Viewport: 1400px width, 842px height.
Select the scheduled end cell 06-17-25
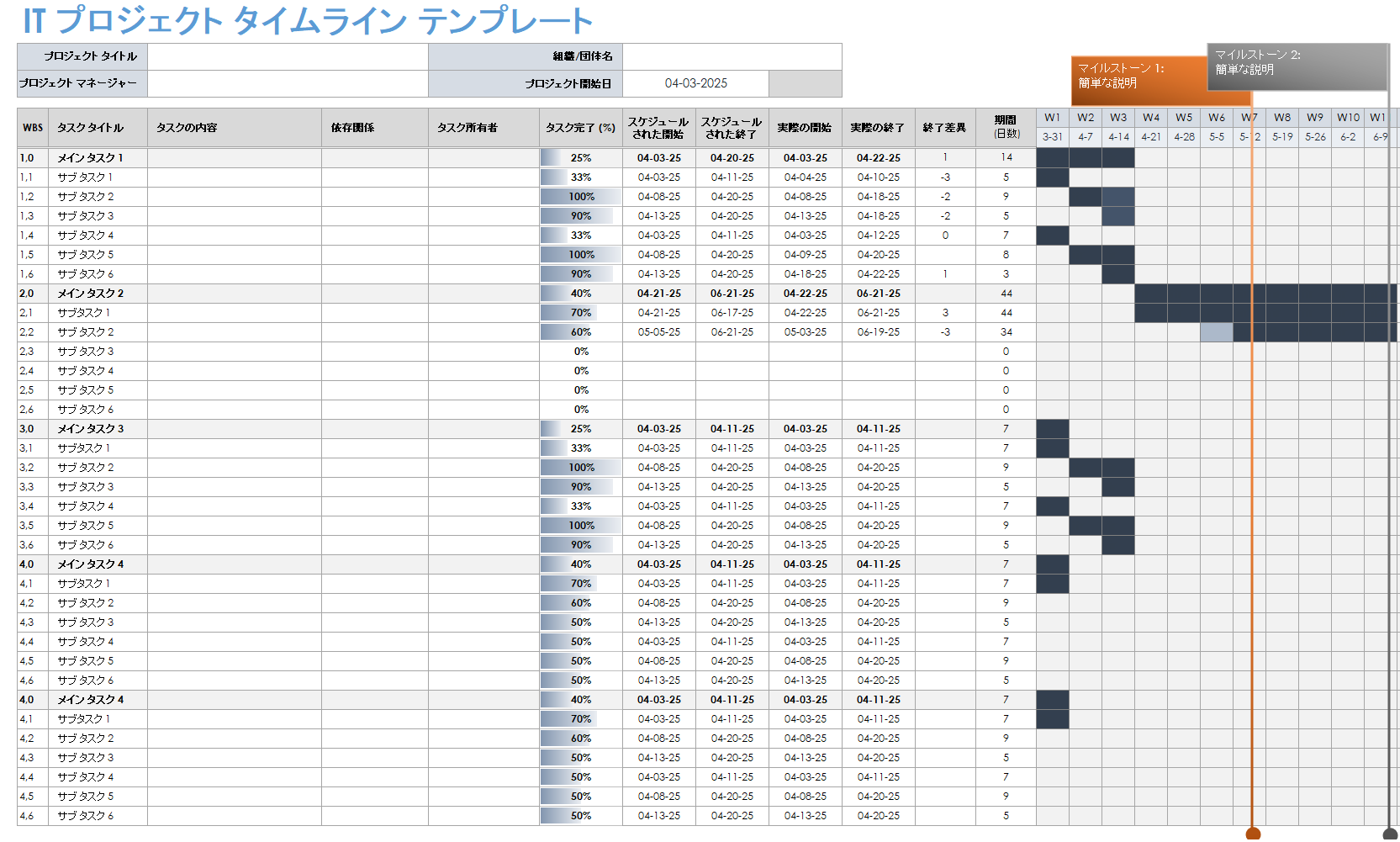coord(732,312)
